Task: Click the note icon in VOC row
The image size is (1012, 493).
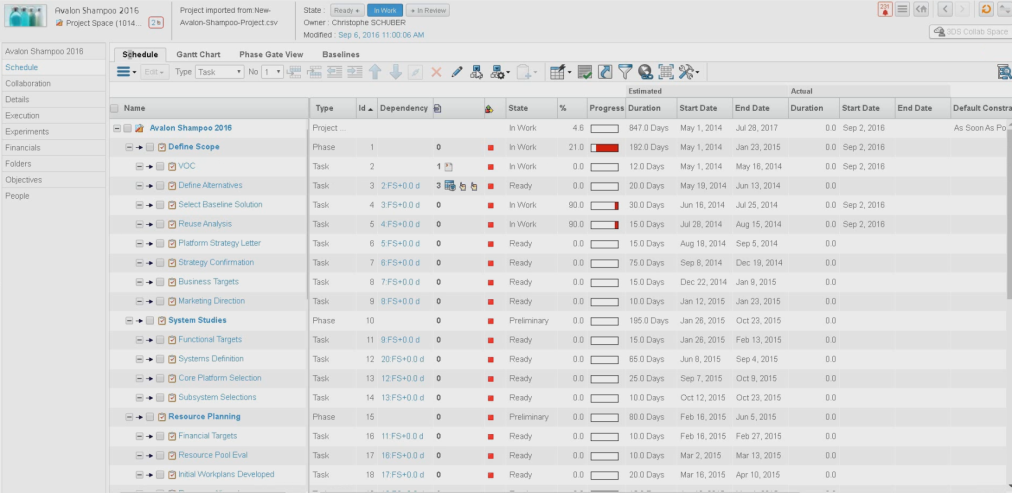Action: coord(449,166)
